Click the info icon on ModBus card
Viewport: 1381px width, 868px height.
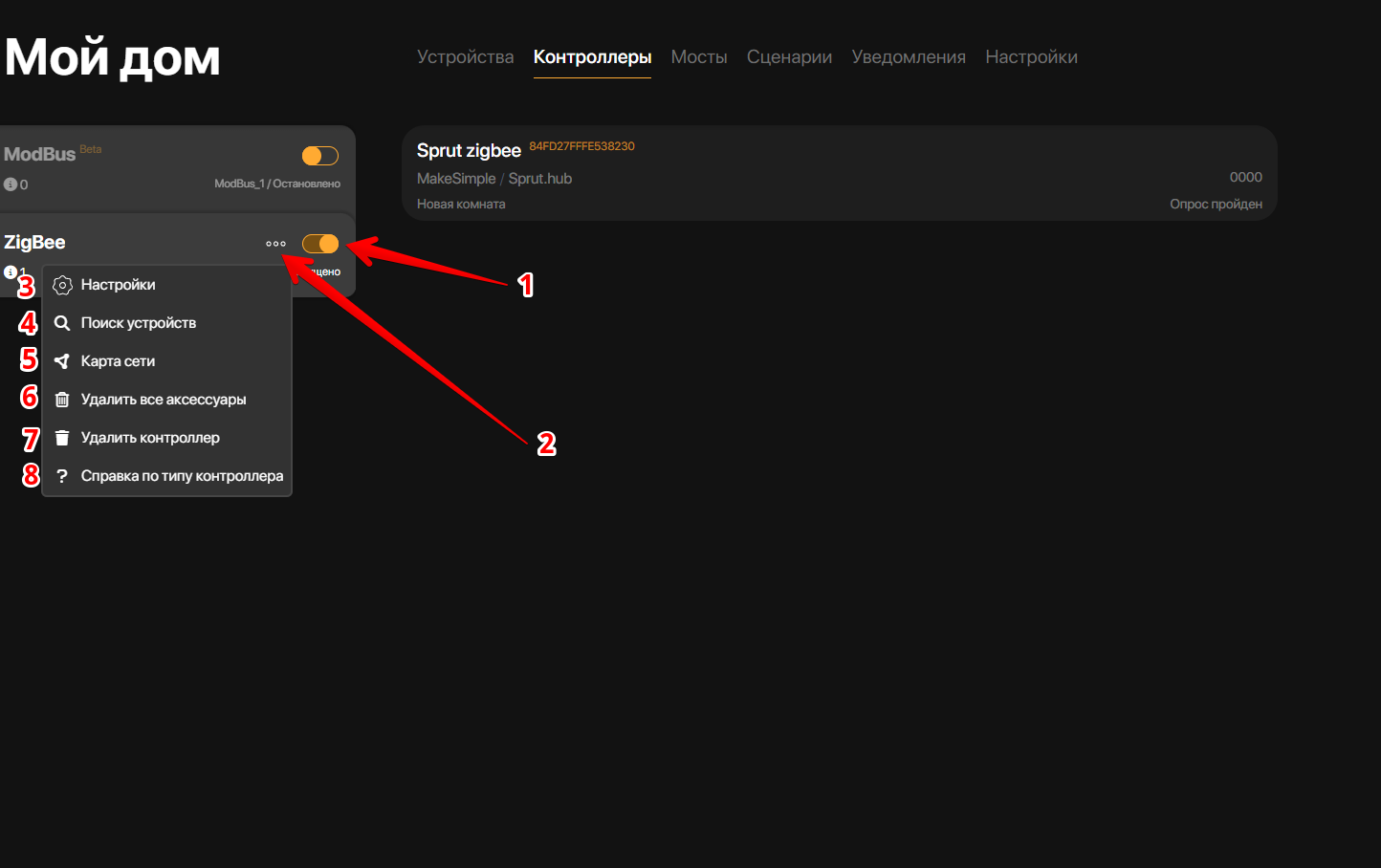[x=11, y=184]
